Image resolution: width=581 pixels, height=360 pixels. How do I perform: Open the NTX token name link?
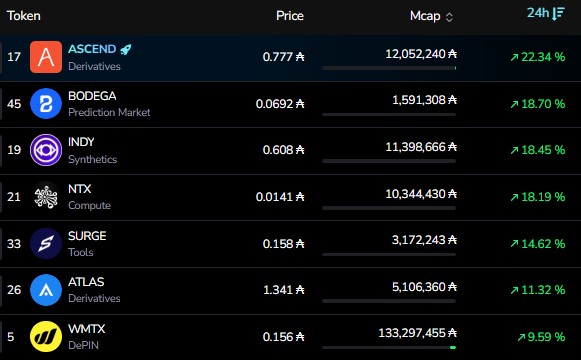pyautogui.click(x=79, y=189)
